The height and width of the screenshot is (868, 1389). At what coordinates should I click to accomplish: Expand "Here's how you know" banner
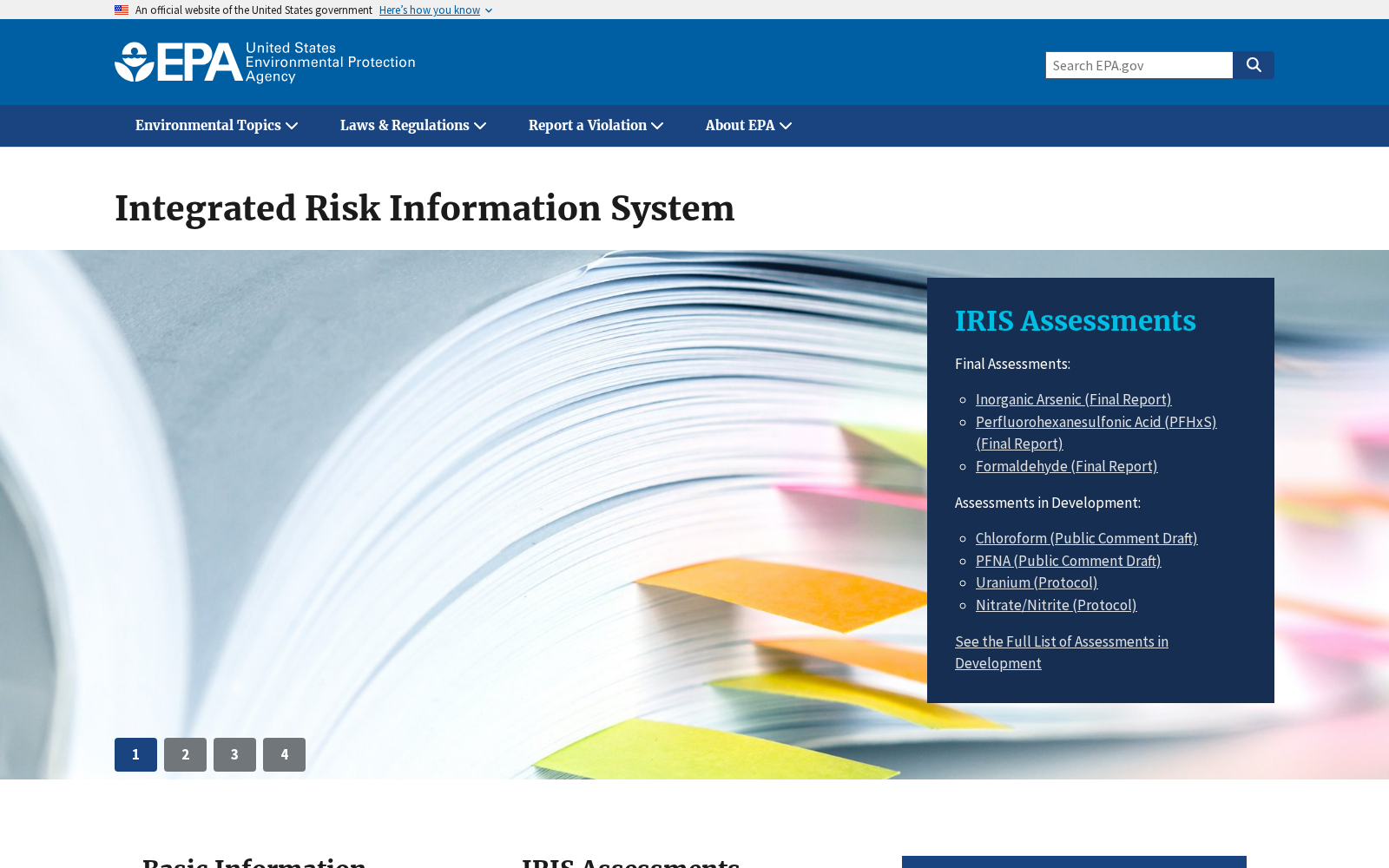click(x=436, y=10)
